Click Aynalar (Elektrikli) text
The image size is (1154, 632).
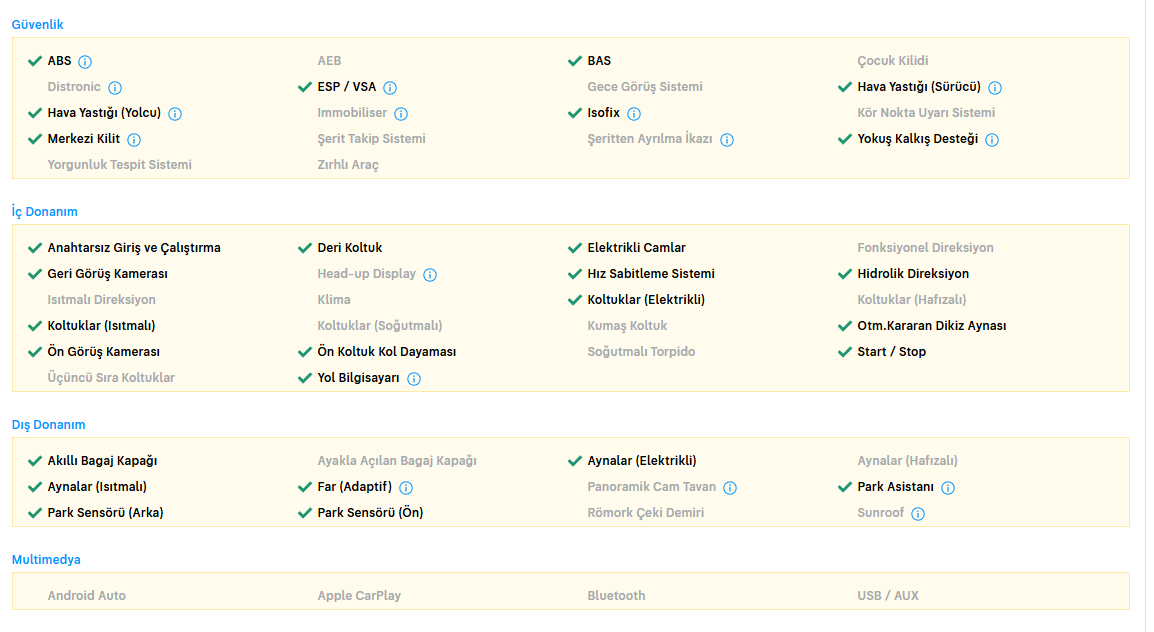[x=642, y=461]
